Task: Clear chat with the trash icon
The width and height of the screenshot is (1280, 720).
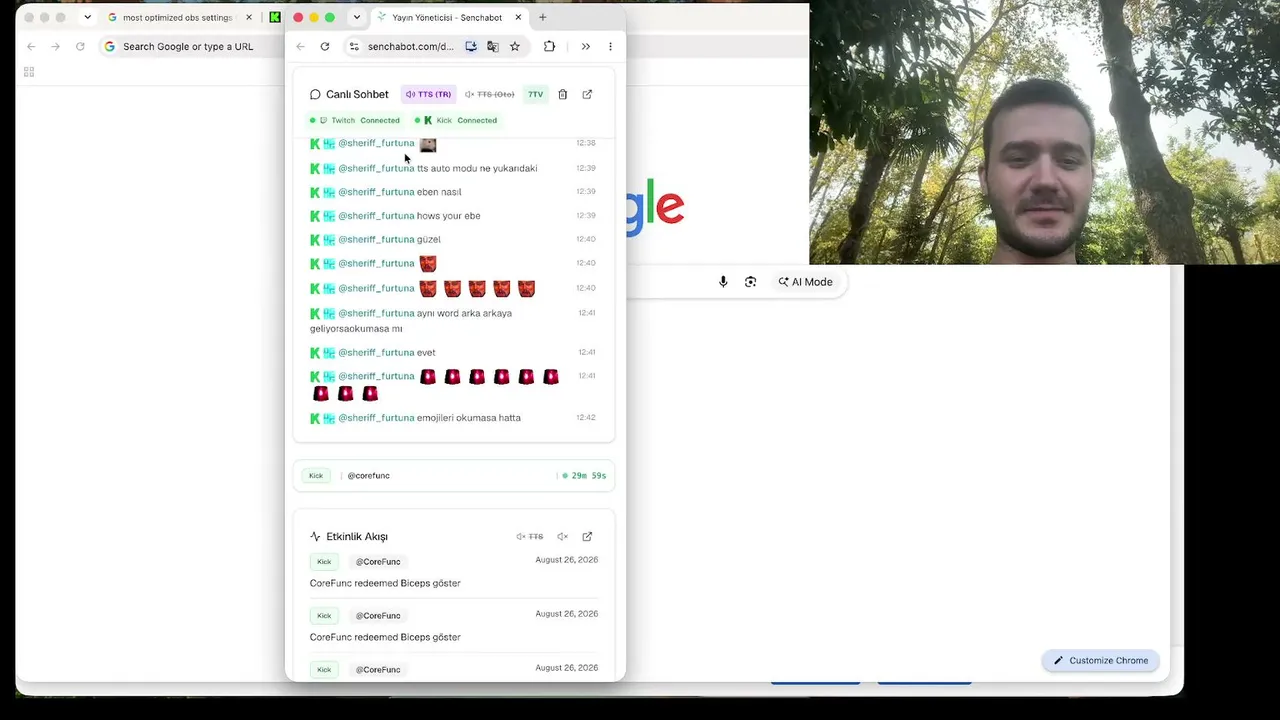Action: [562, 94]
